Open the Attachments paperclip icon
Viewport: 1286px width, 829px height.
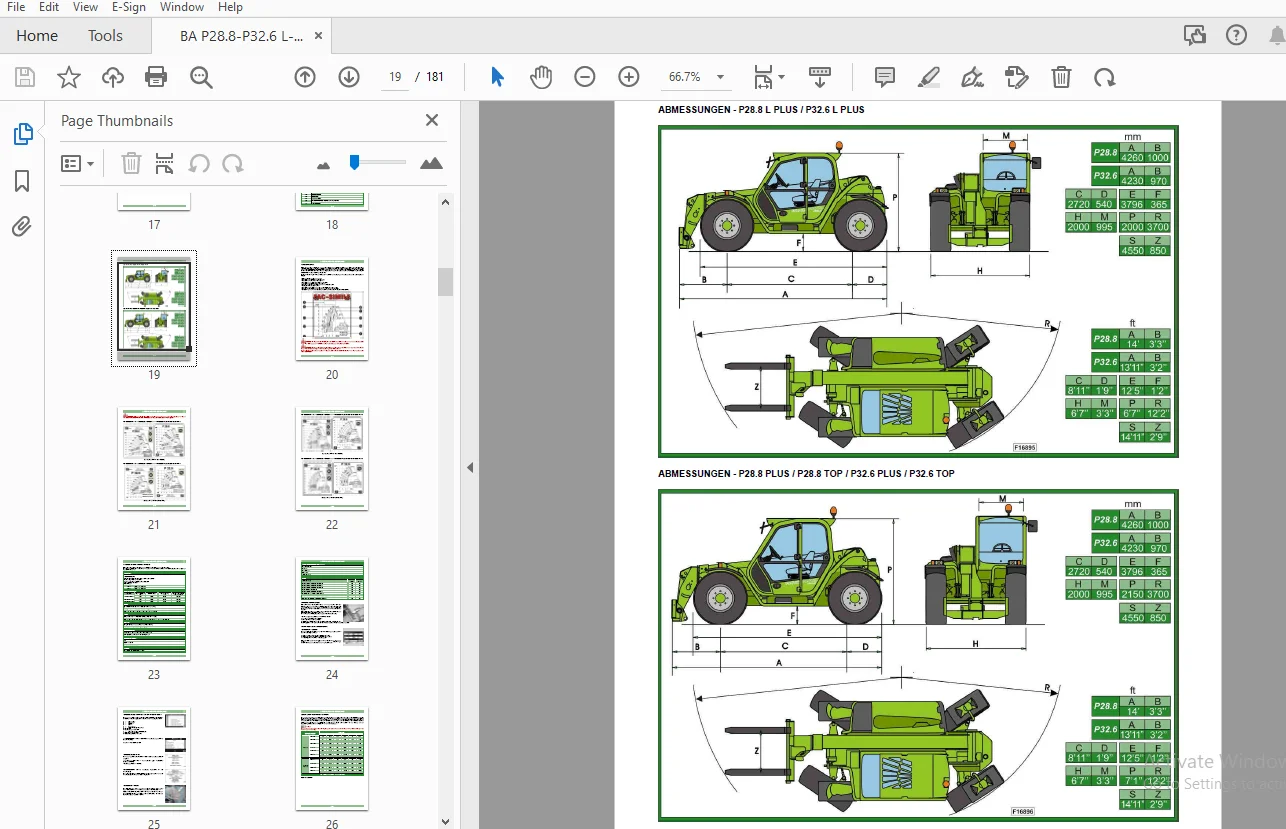22,227
